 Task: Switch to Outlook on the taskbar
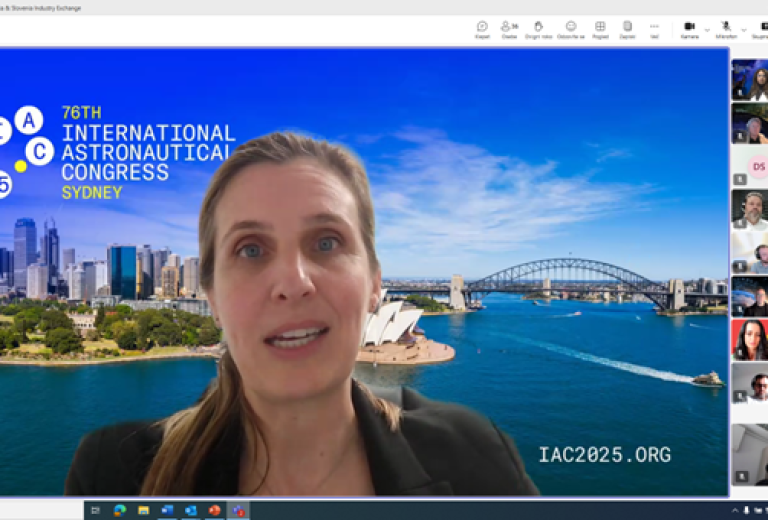click(x=191, y=511)
